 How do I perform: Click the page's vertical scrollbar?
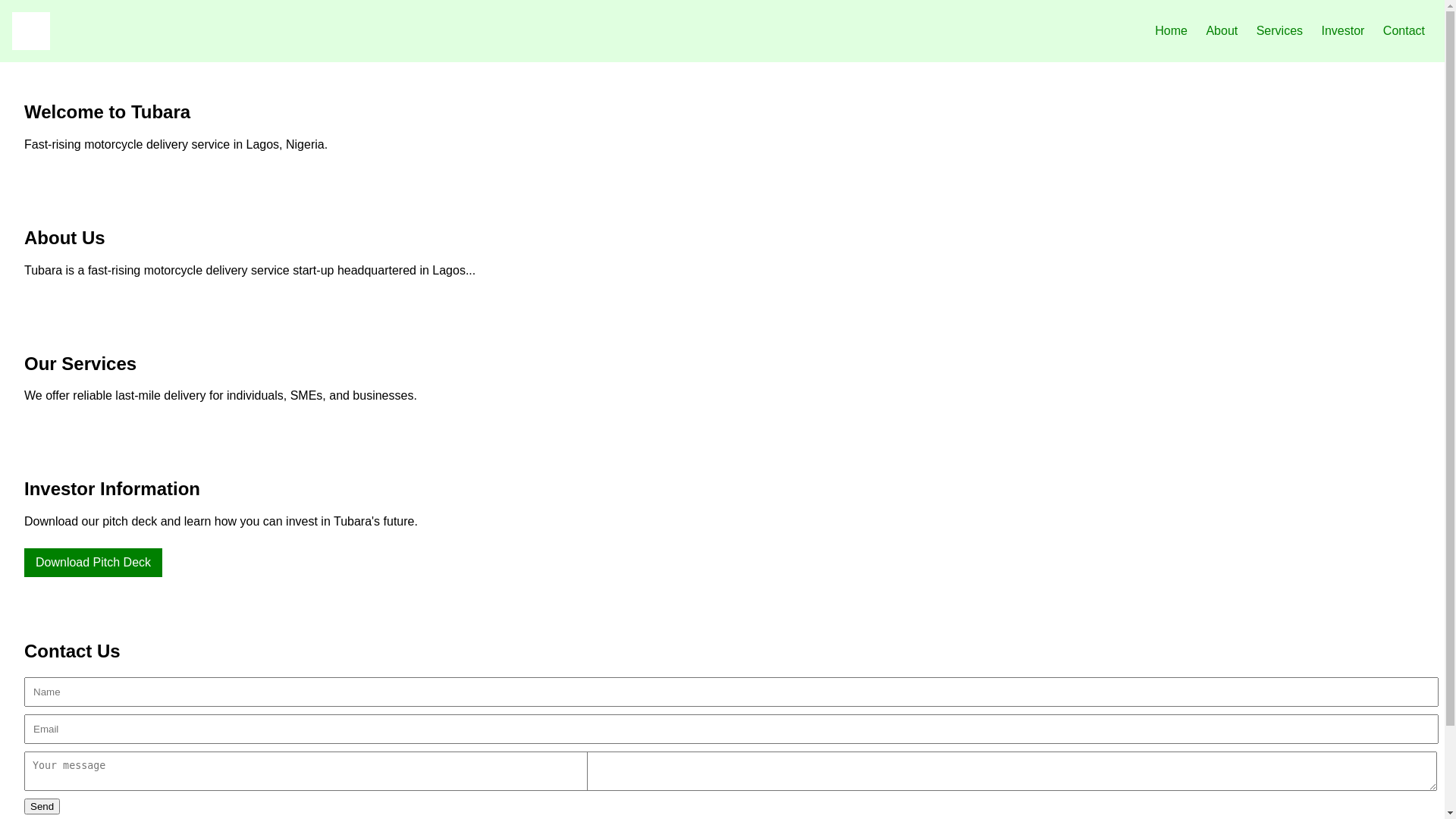click(1450, 409)
